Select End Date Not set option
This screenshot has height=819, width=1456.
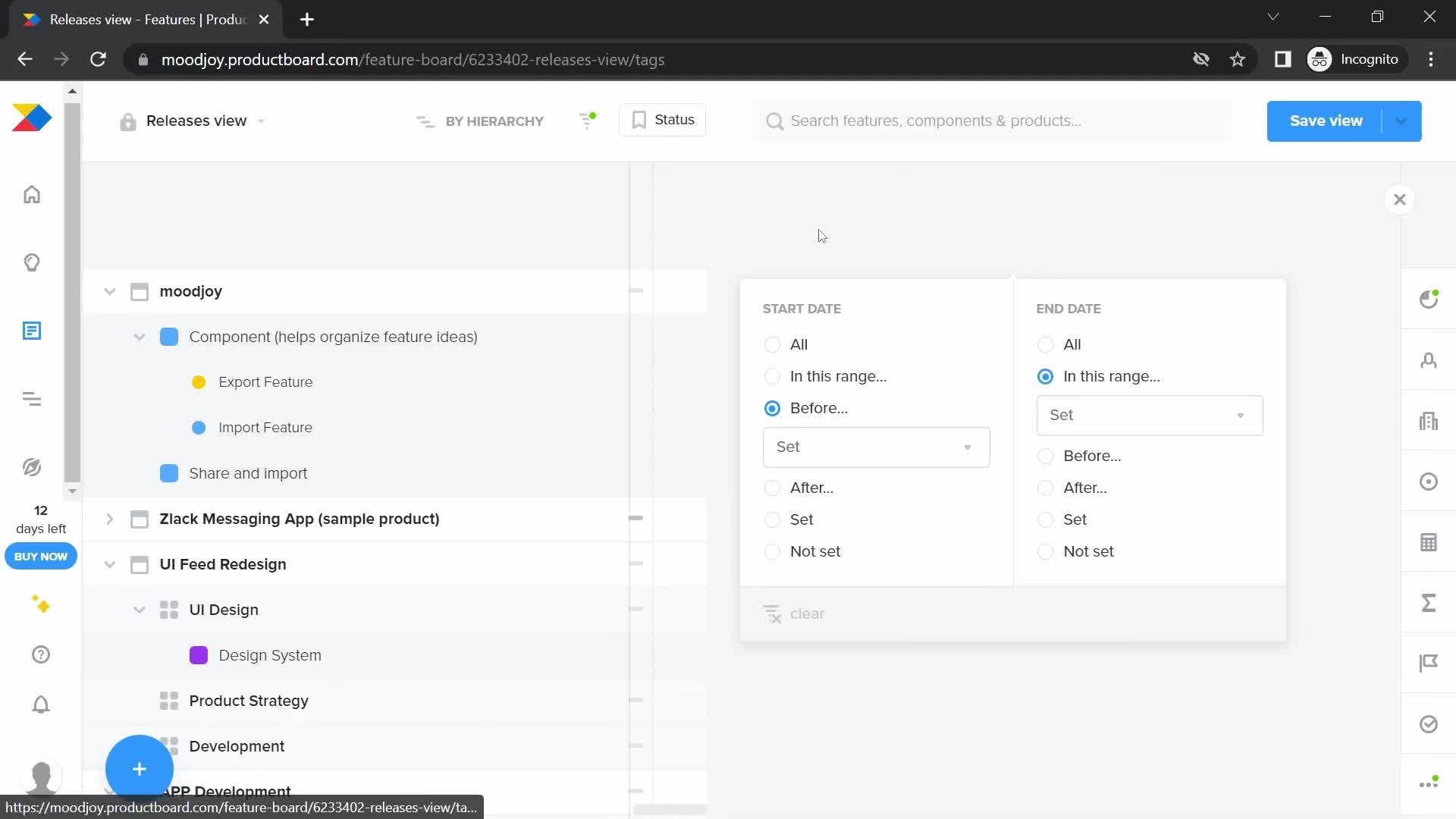pos(1045,551)
